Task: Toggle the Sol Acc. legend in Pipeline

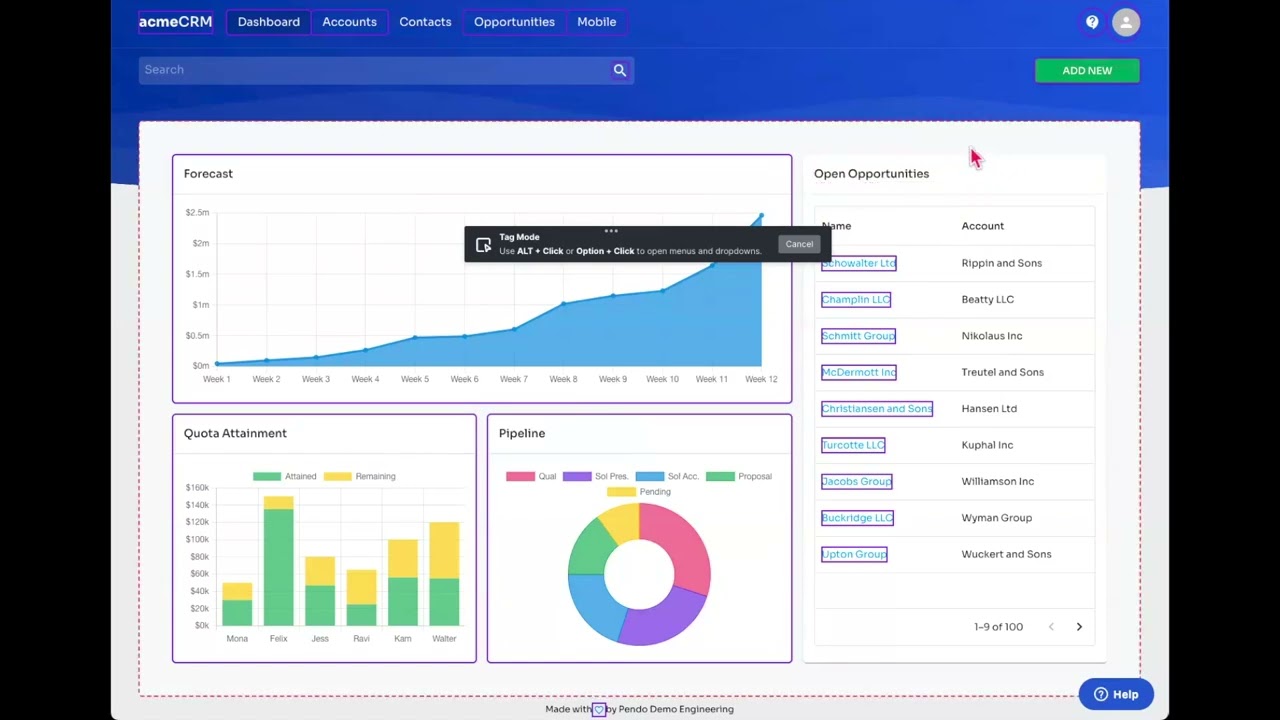Action: 667,476
